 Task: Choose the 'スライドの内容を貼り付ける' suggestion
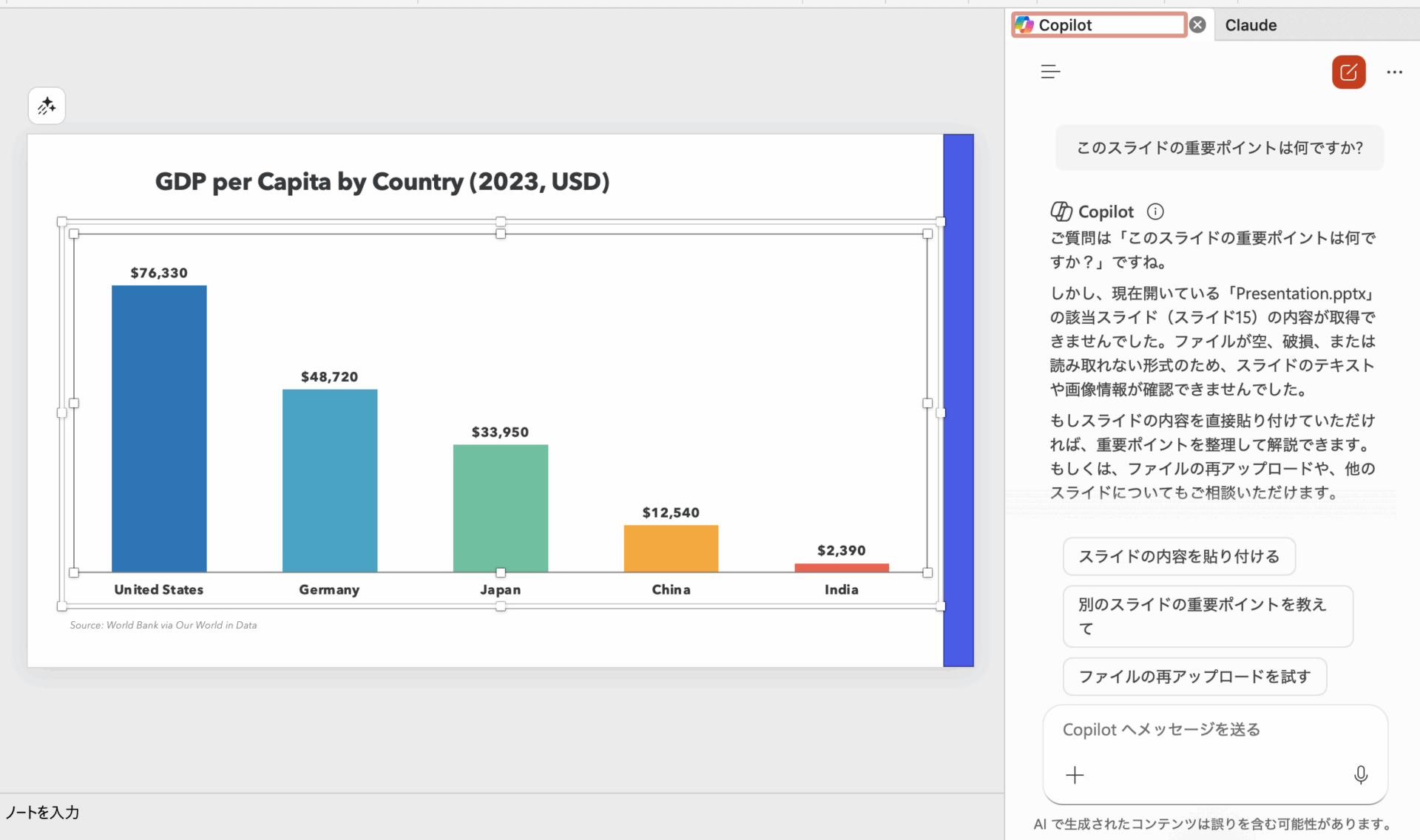[1178, 556]
